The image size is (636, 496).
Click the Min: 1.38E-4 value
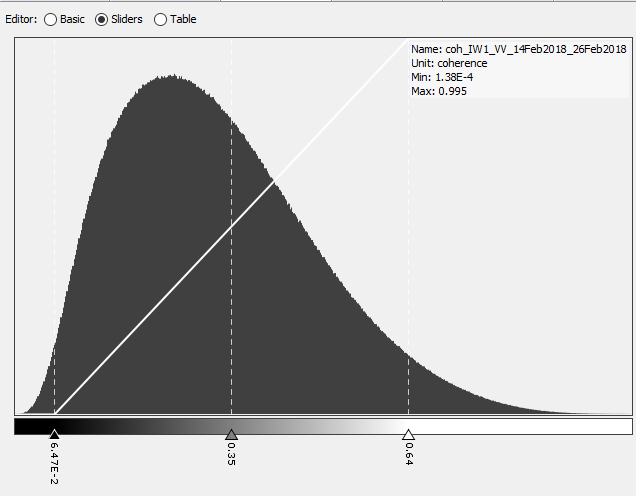[442, 77]
